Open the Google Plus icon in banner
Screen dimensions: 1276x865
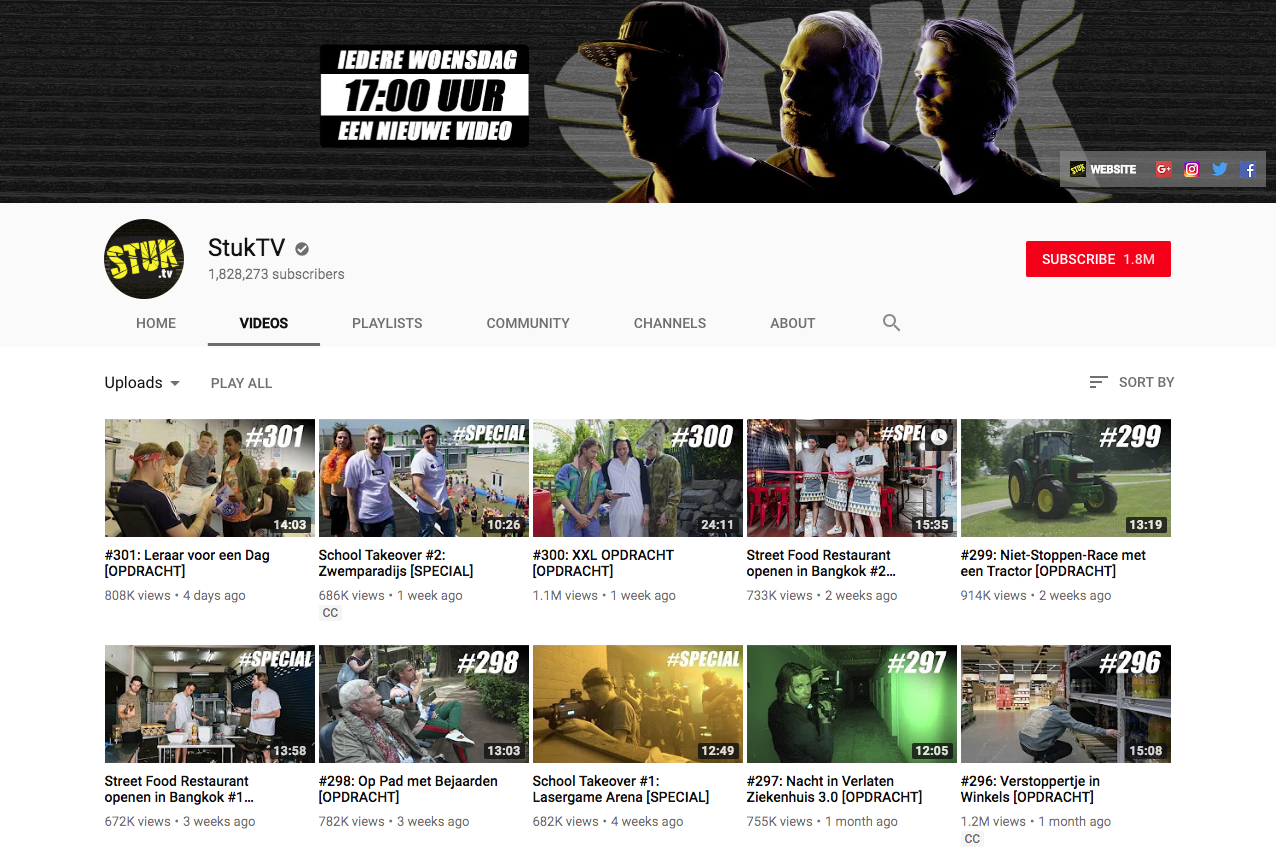click(1163, 170)
